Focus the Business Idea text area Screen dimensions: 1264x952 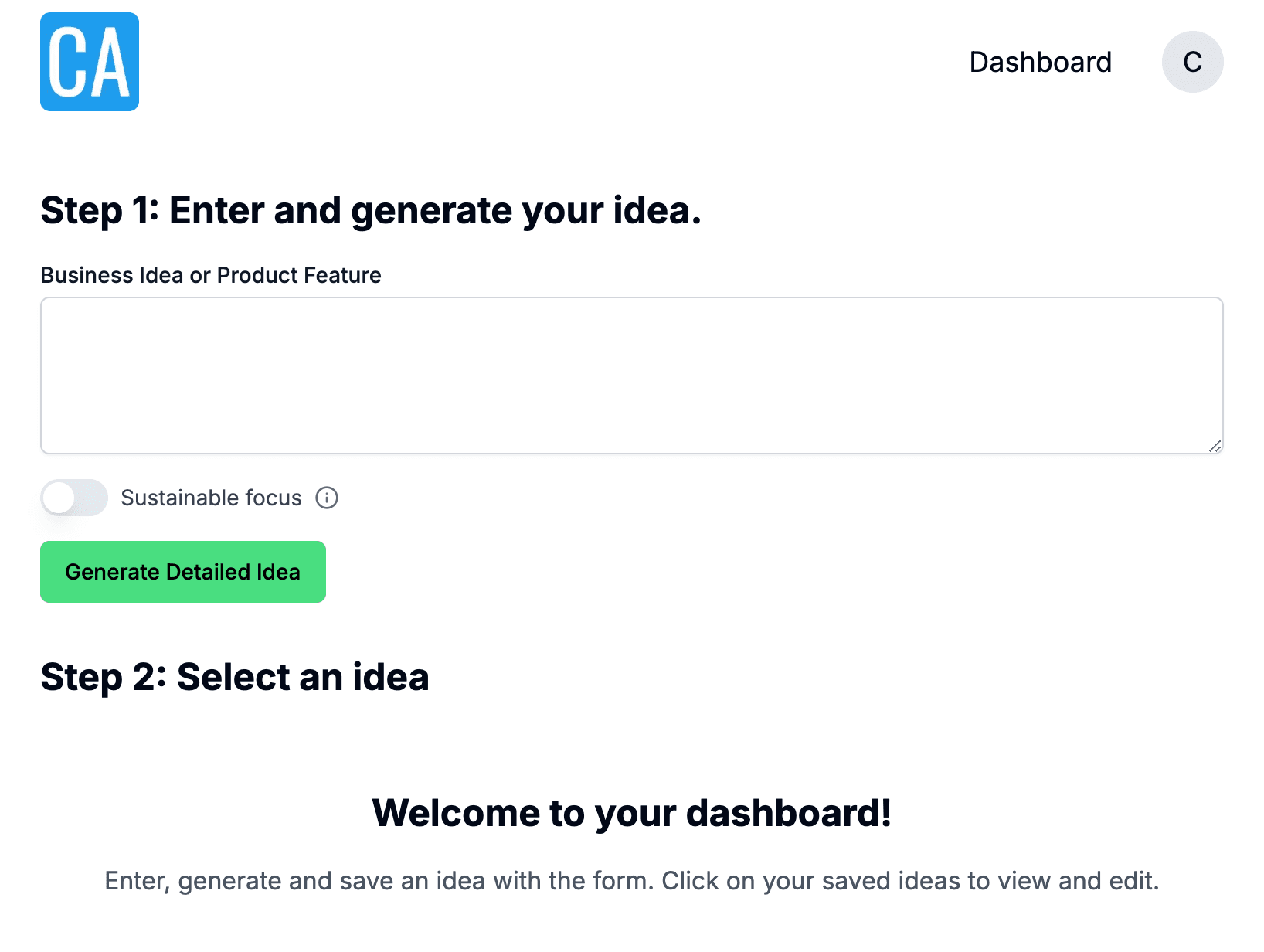click(x=632, y=376)
